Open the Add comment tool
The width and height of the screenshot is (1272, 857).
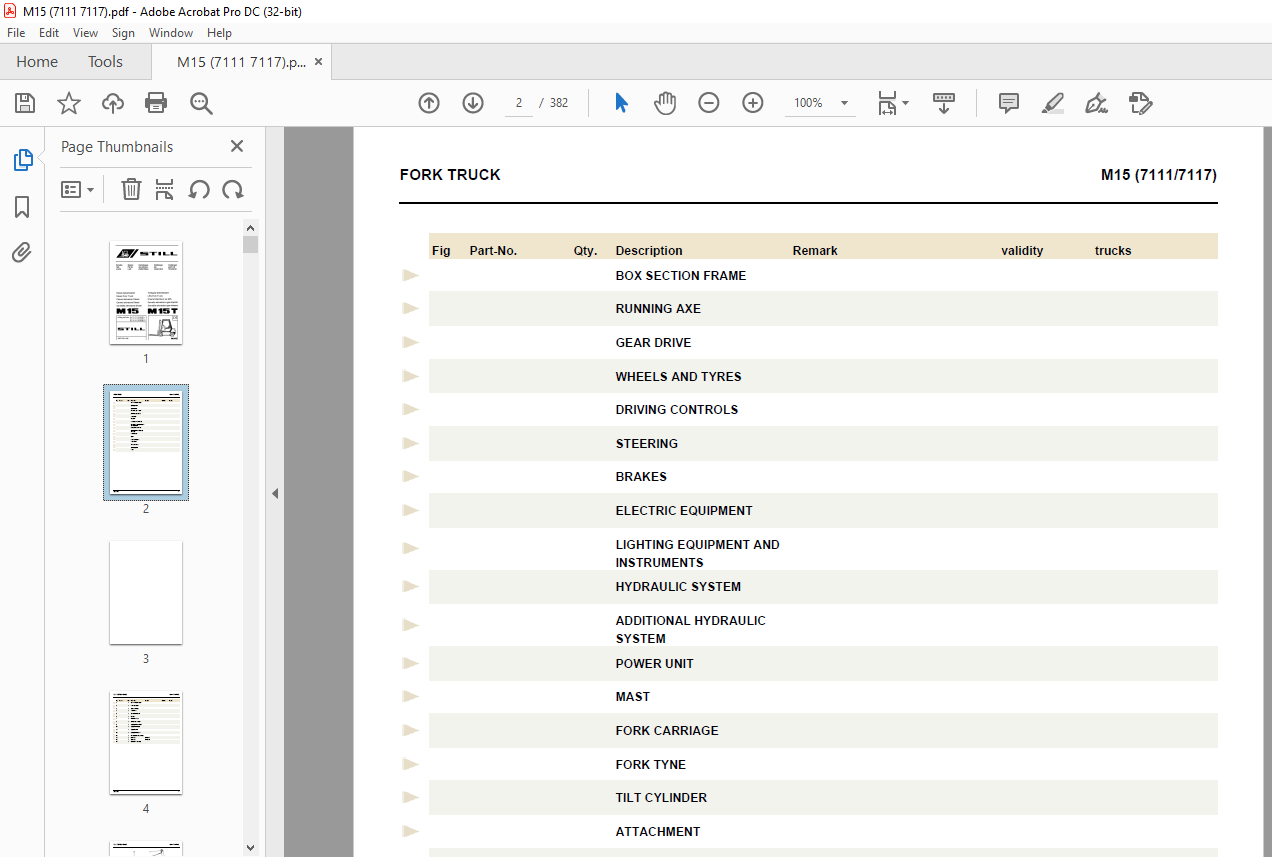tap(1009, 103)
